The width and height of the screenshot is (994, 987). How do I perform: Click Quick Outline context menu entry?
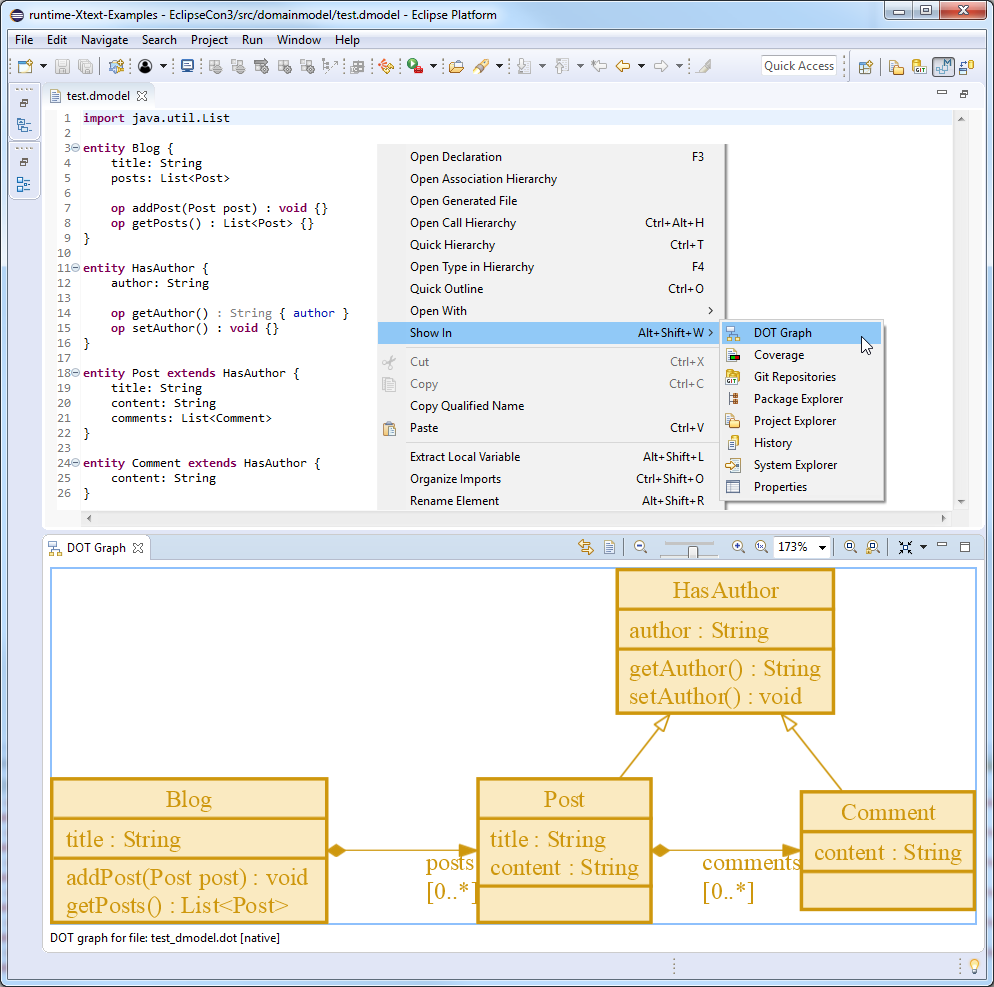[x=550, y=289]
